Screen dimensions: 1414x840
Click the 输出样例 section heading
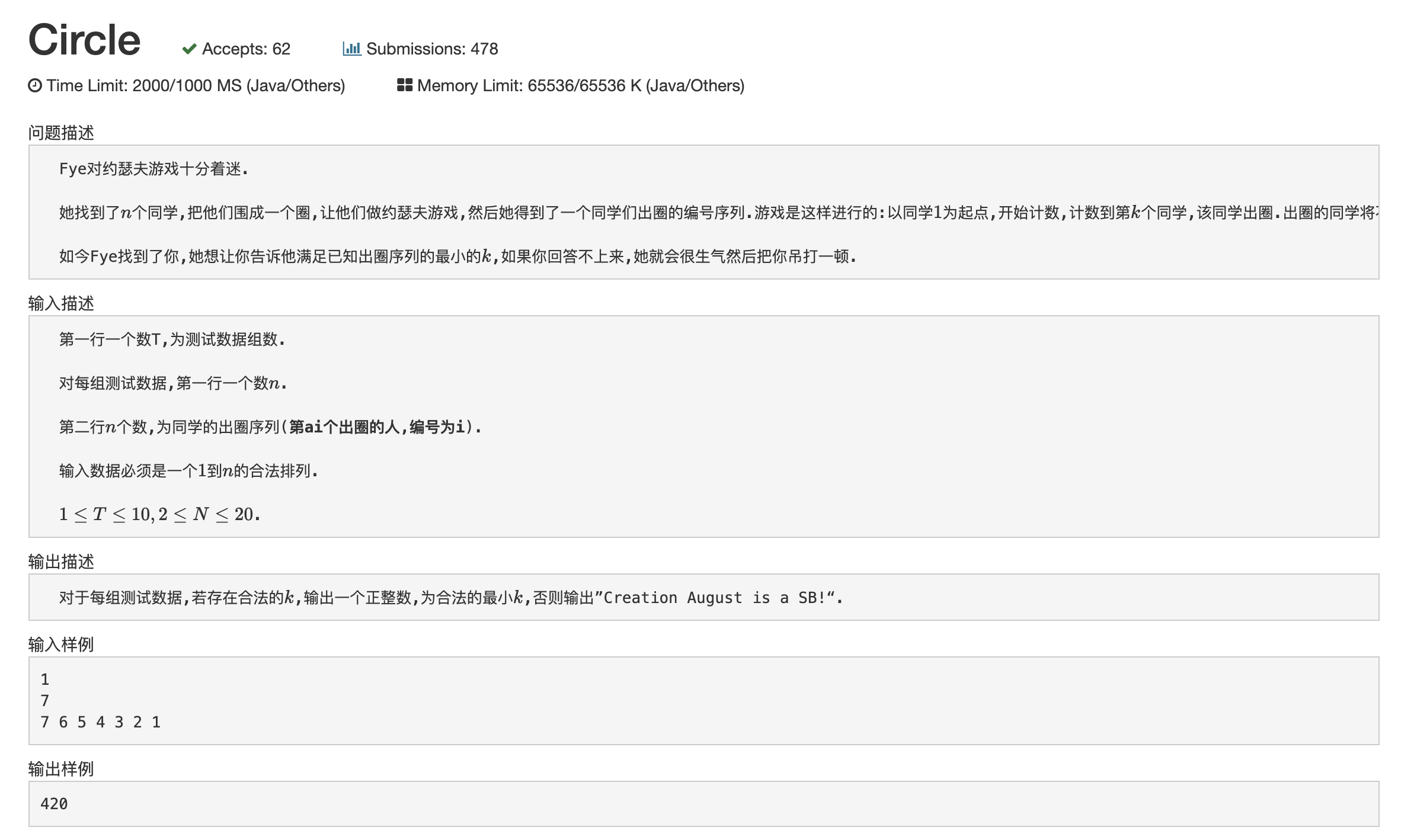tap(61, 769)
